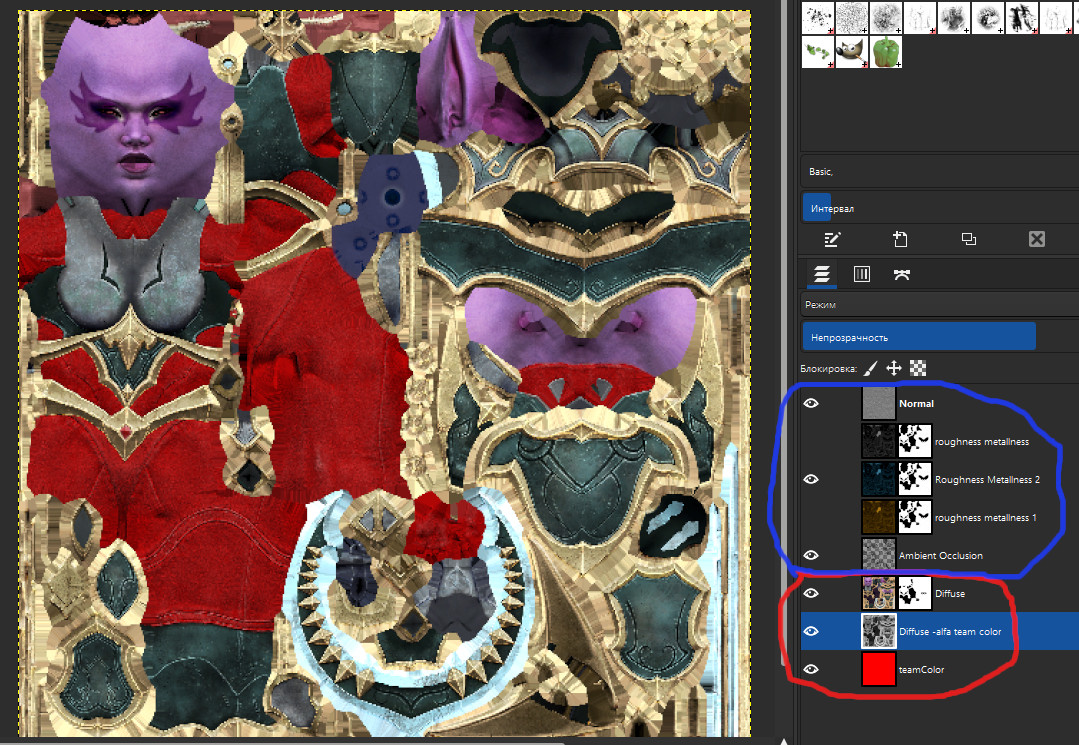Click the Roughness Metallness 2 blue thumbnail
Viewport: 1079px width, 745px height.
(879, 479)
